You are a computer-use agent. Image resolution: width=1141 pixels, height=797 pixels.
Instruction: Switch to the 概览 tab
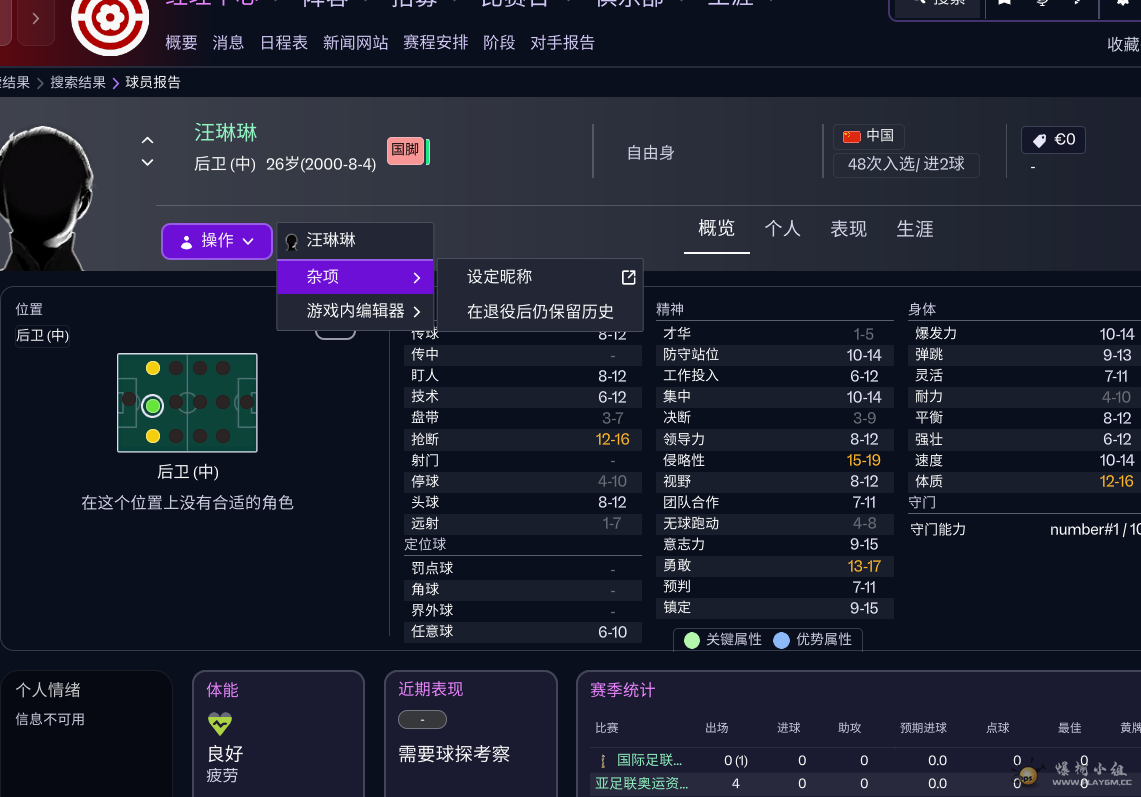click(x=717, y=229)
